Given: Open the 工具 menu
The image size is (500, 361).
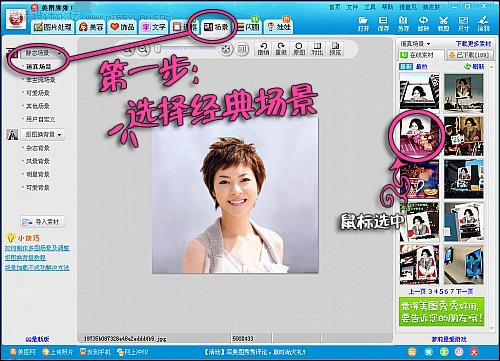Looking at the screenshot, I should (x=370, y=7).
